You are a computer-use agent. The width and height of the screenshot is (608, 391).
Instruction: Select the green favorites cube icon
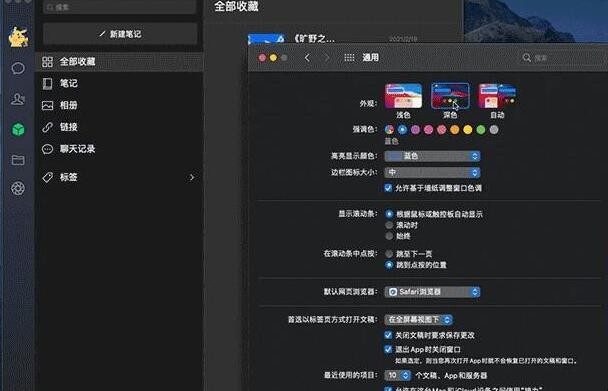click(18, 129)
